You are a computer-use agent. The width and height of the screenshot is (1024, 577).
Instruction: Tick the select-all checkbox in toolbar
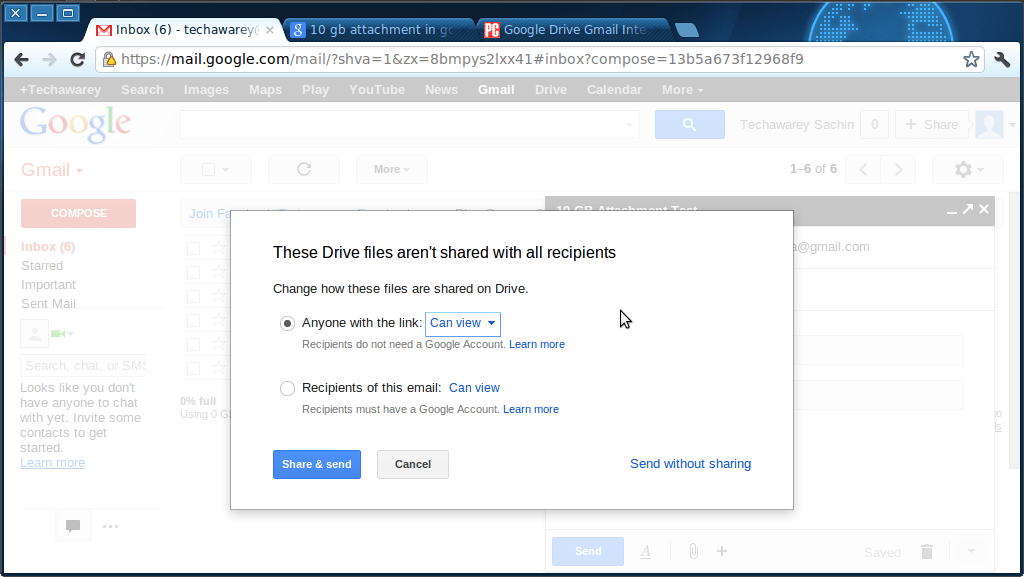[x=208, y=170]
